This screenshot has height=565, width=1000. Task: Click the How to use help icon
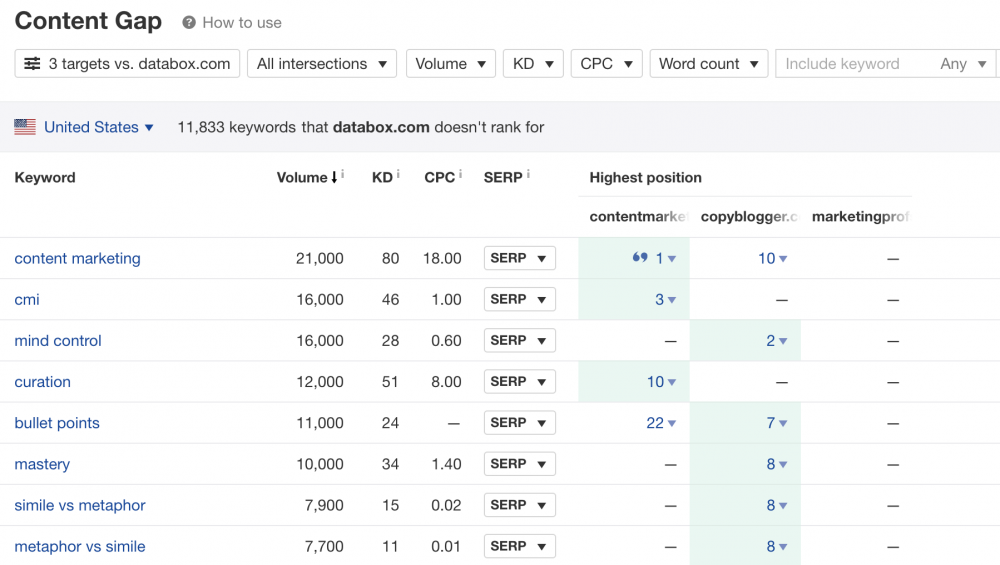189,22
